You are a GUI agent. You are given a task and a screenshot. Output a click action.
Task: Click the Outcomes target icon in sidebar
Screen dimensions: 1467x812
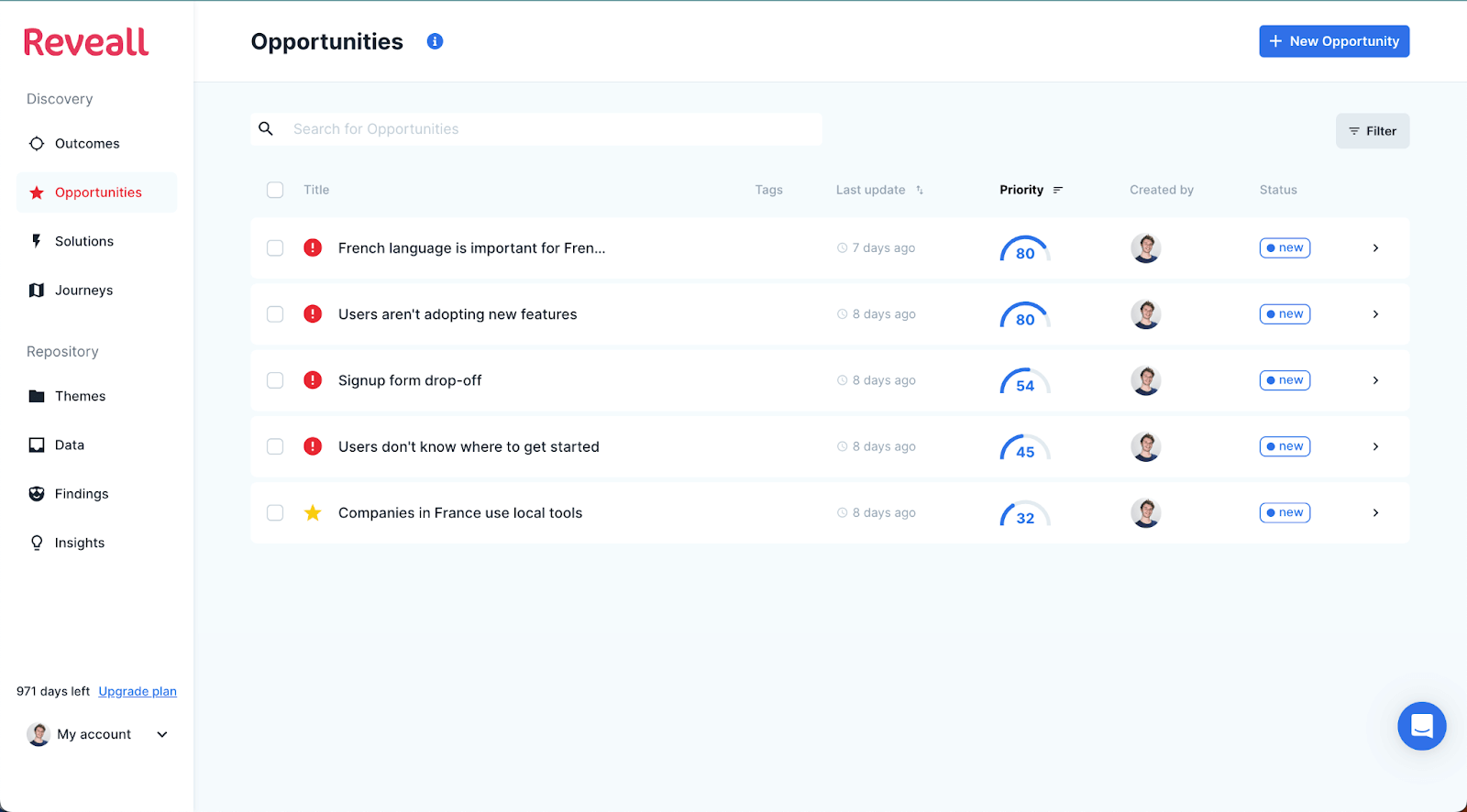(x=37, y=144)
